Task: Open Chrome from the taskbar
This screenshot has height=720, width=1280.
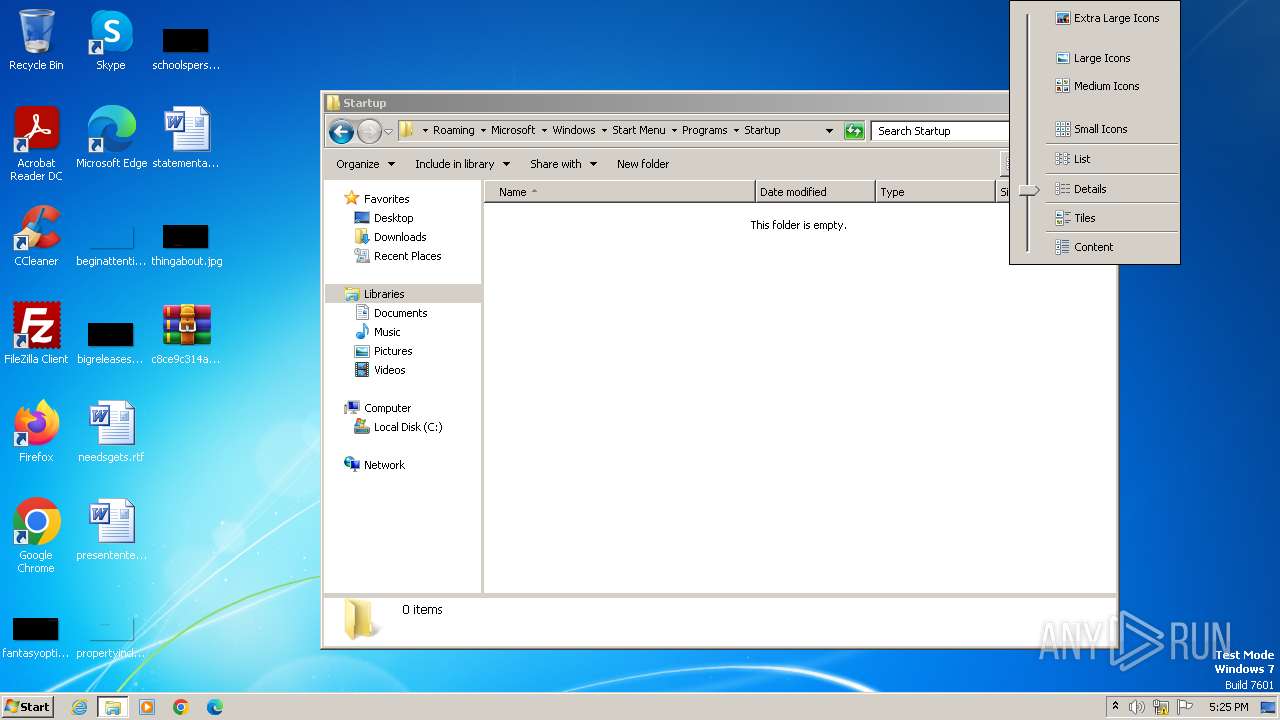Action: [x=181, y=707]
